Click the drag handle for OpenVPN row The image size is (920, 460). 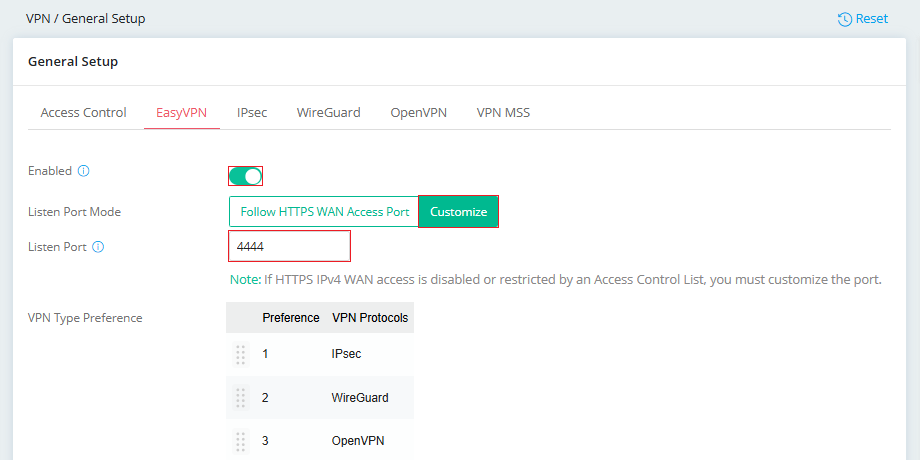point(240,441)
